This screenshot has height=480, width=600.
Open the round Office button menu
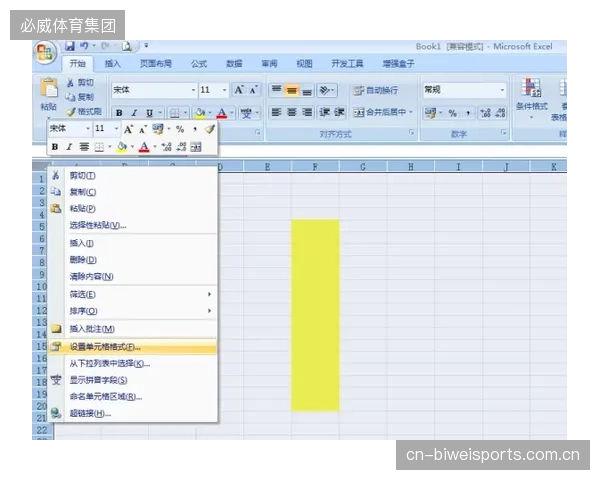point(45,52)
